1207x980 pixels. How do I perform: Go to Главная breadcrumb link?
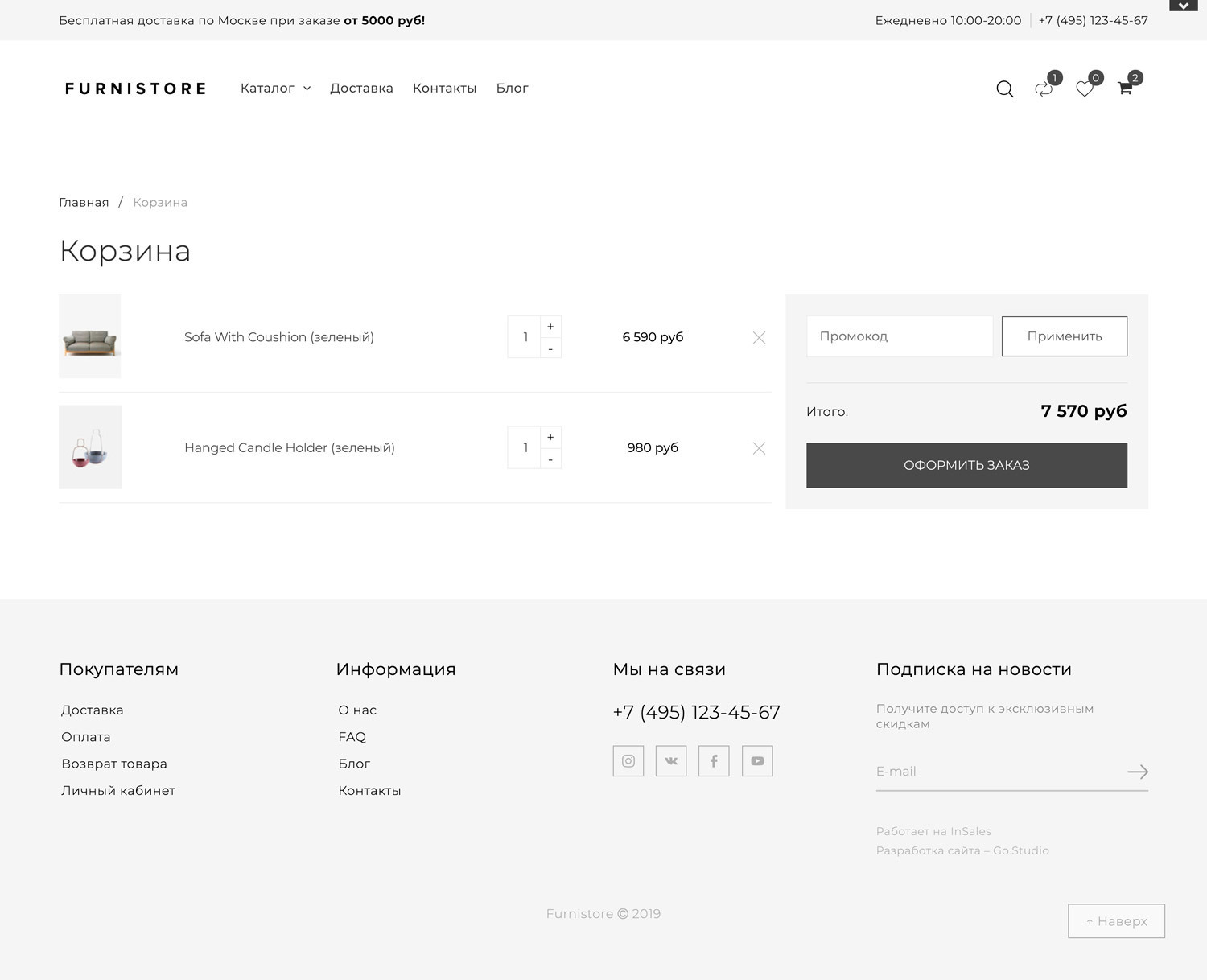pos(84,202)
